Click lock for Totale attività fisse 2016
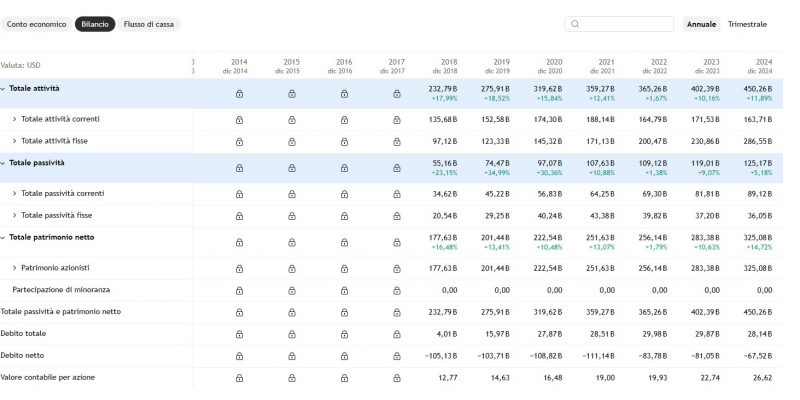 point(343,141)
